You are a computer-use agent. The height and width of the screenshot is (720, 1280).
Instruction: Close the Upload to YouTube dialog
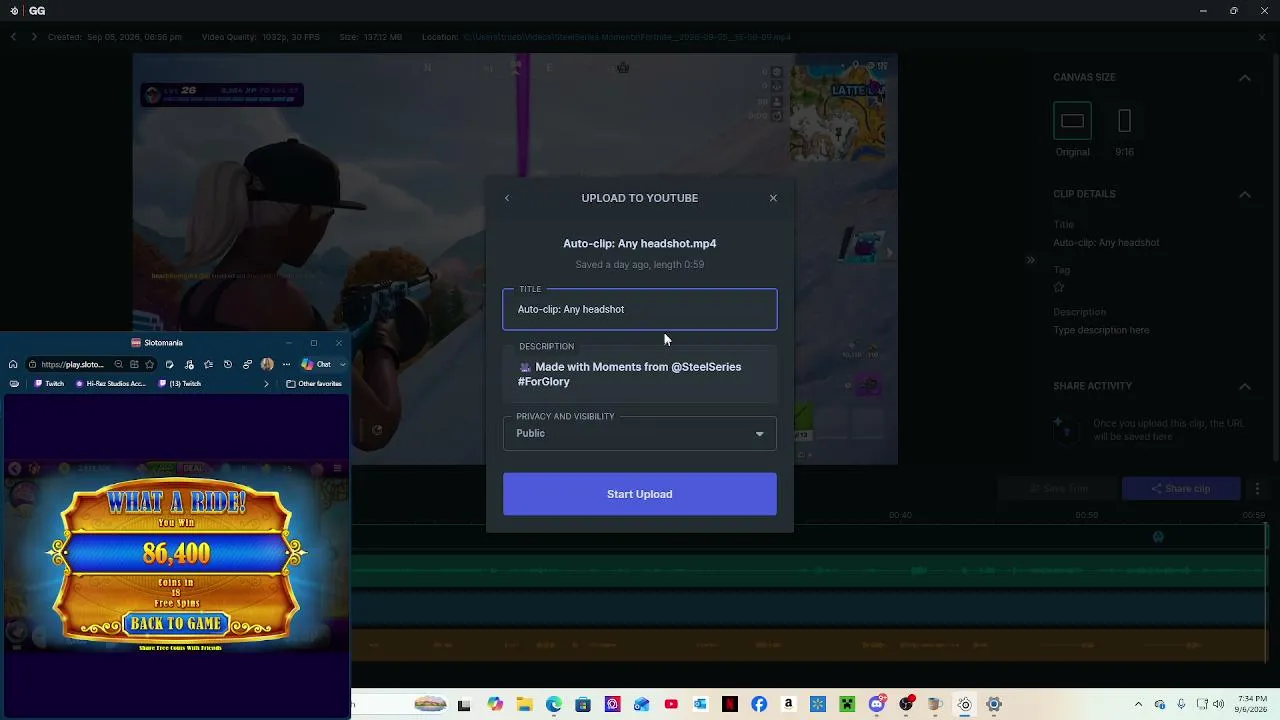(x=773, y=198)
